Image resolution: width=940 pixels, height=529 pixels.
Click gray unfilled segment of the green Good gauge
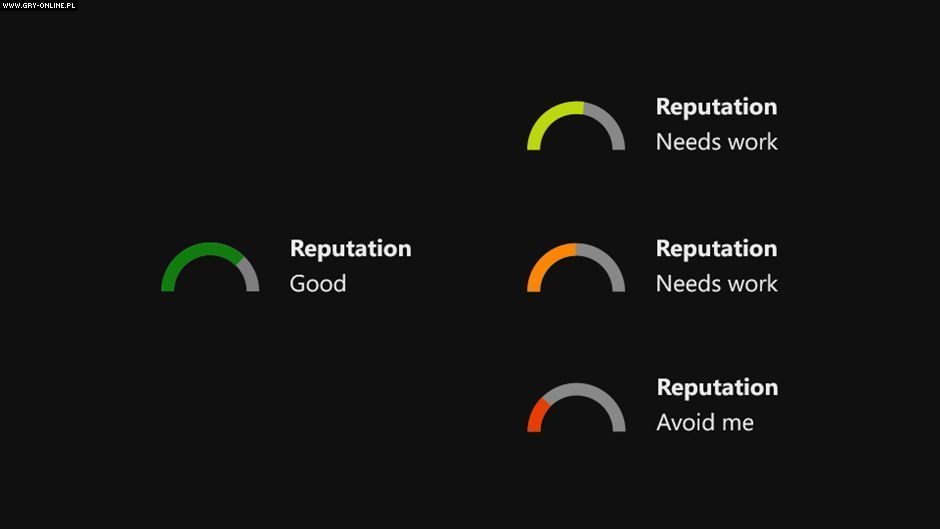tap(249, 274)
